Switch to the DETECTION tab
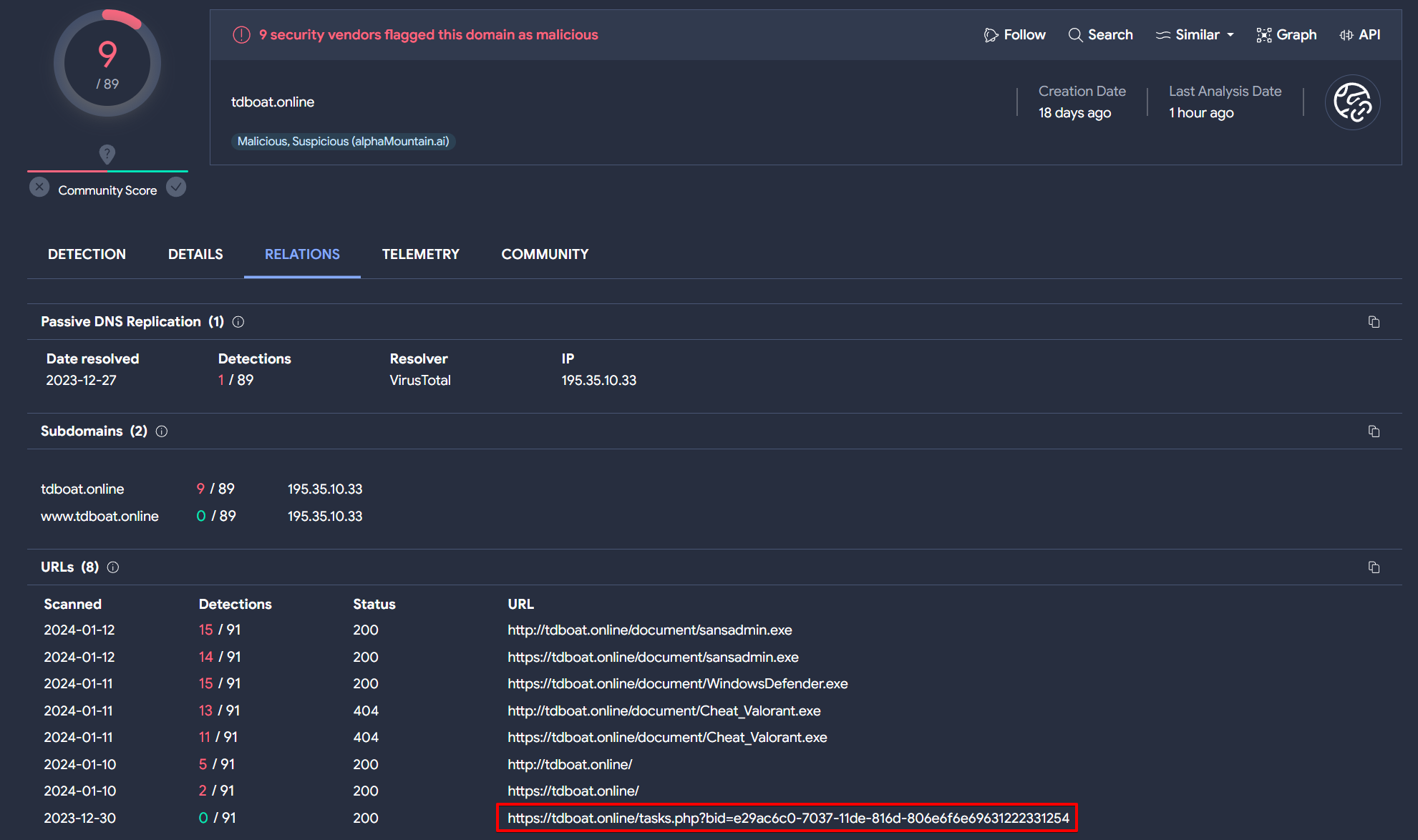The height and width of the screenshot is (840, 1418). pos(87,255)
